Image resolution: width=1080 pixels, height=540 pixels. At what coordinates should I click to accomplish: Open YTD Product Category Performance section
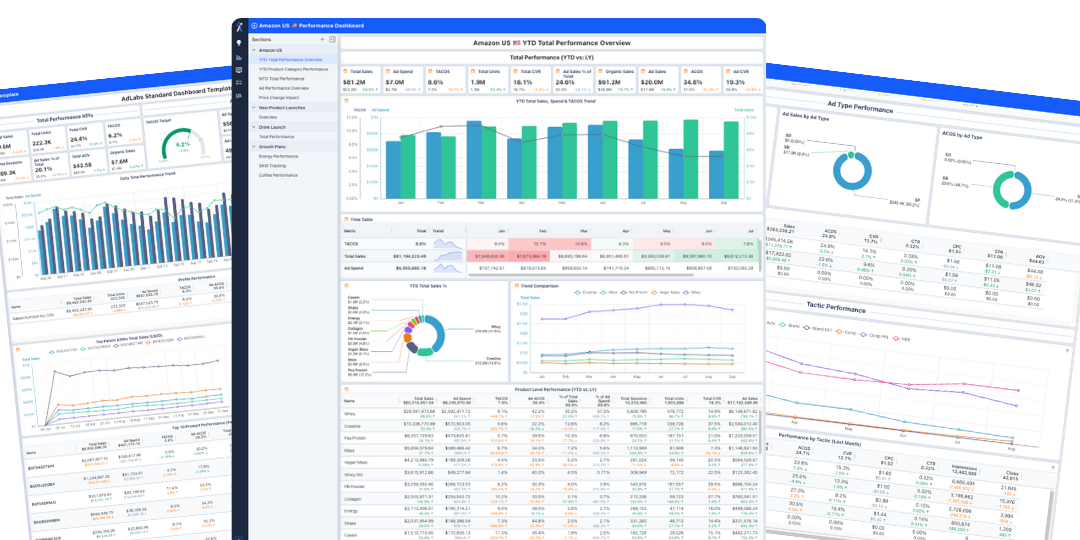tap(294, 70)
